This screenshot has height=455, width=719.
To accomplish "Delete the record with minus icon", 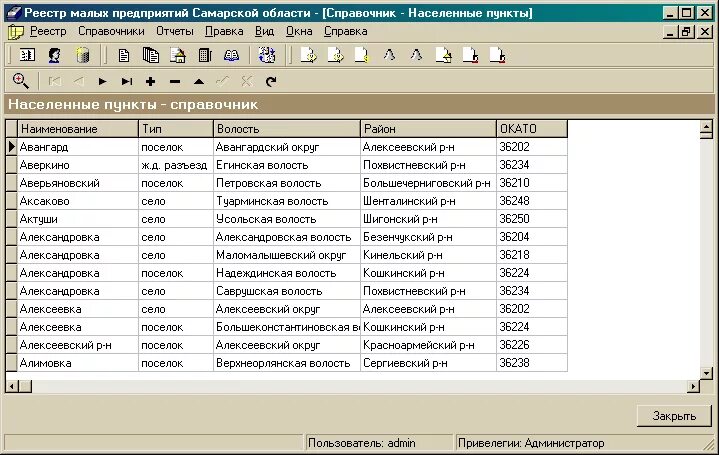I will [x=175, y=82].
